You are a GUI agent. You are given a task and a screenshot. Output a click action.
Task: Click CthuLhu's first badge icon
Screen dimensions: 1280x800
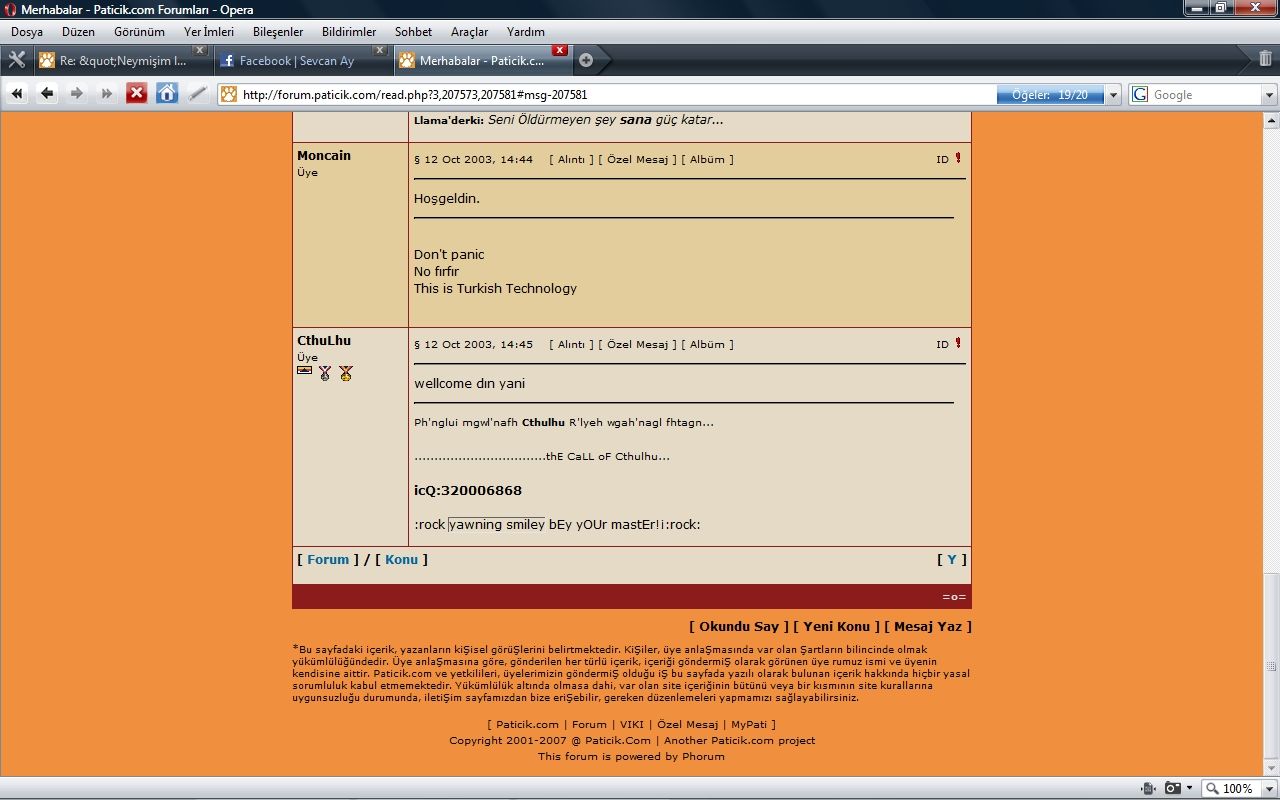tap(305, 371)
